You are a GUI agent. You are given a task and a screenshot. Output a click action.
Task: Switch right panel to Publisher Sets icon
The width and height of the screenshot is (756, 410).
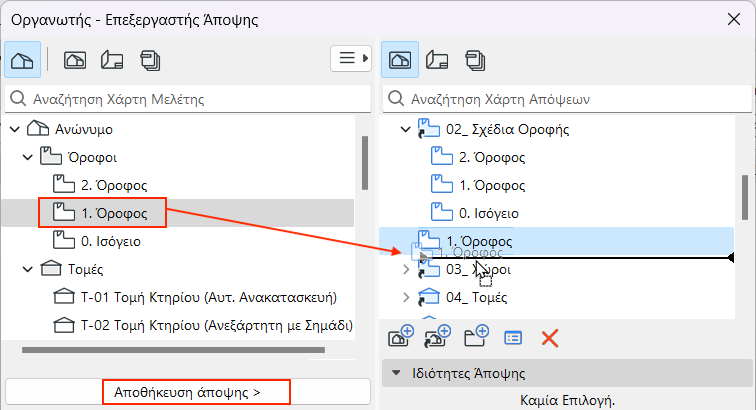click(475, 61)
